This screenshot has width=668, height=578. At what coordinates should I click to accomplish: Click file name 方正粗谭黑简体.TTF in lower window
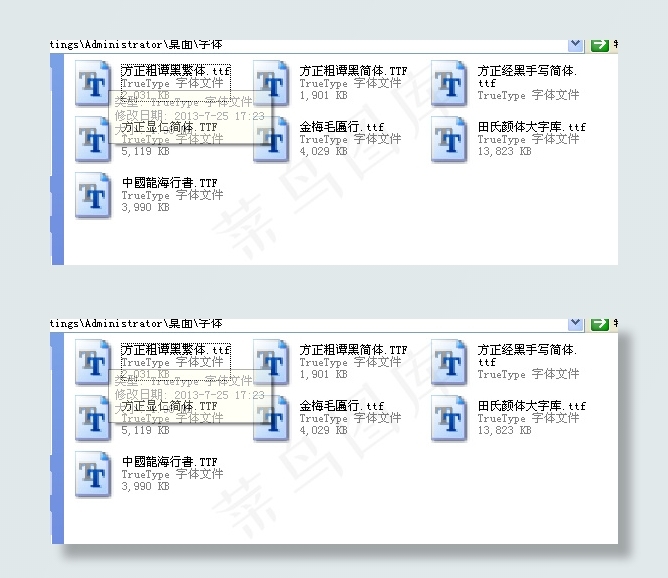pyautogui.click(x=353, y=350)
